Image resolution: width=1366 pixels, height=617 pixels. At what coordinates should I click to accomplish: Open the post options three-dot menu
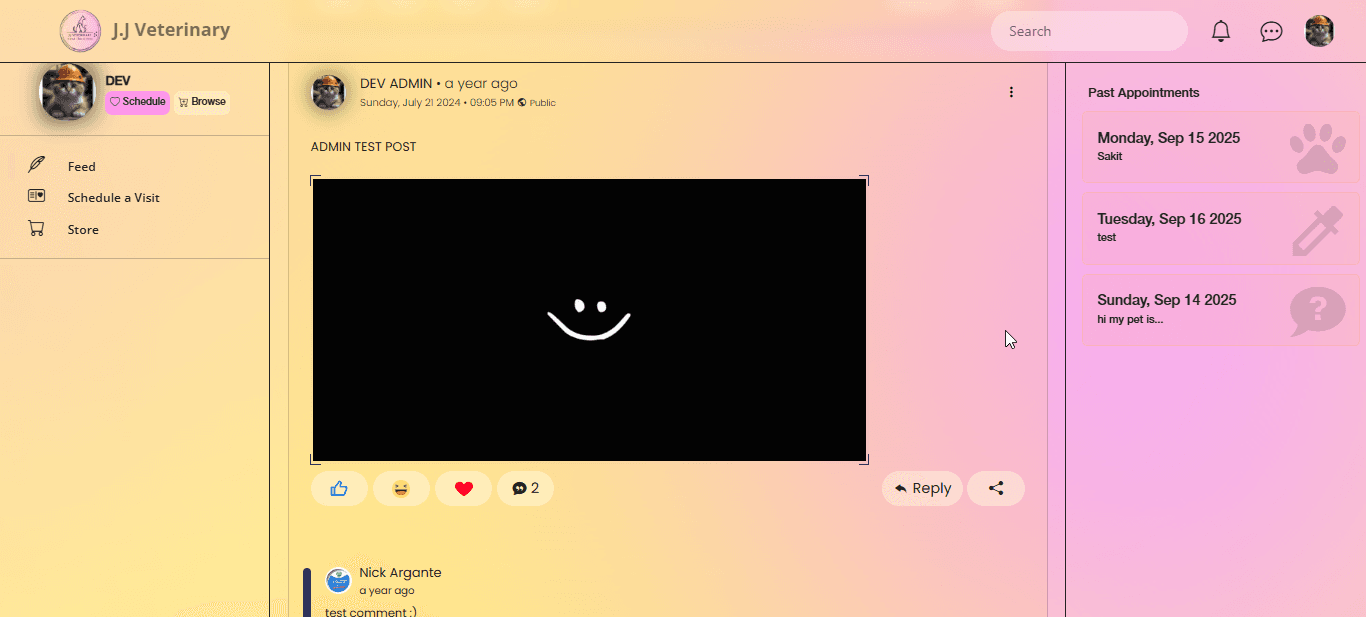tap(1011, 92)
